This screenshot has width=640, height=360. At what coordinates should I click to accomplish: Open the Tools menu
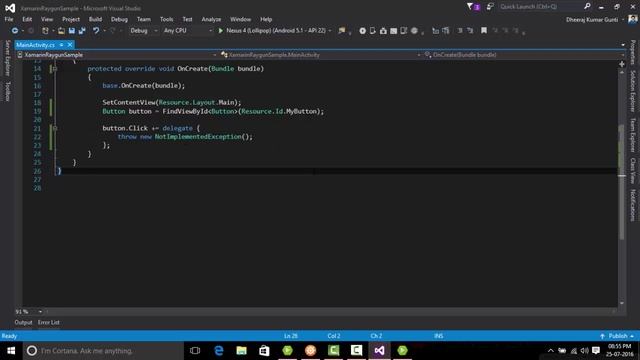pyautogui.click(x=167, y=19)
